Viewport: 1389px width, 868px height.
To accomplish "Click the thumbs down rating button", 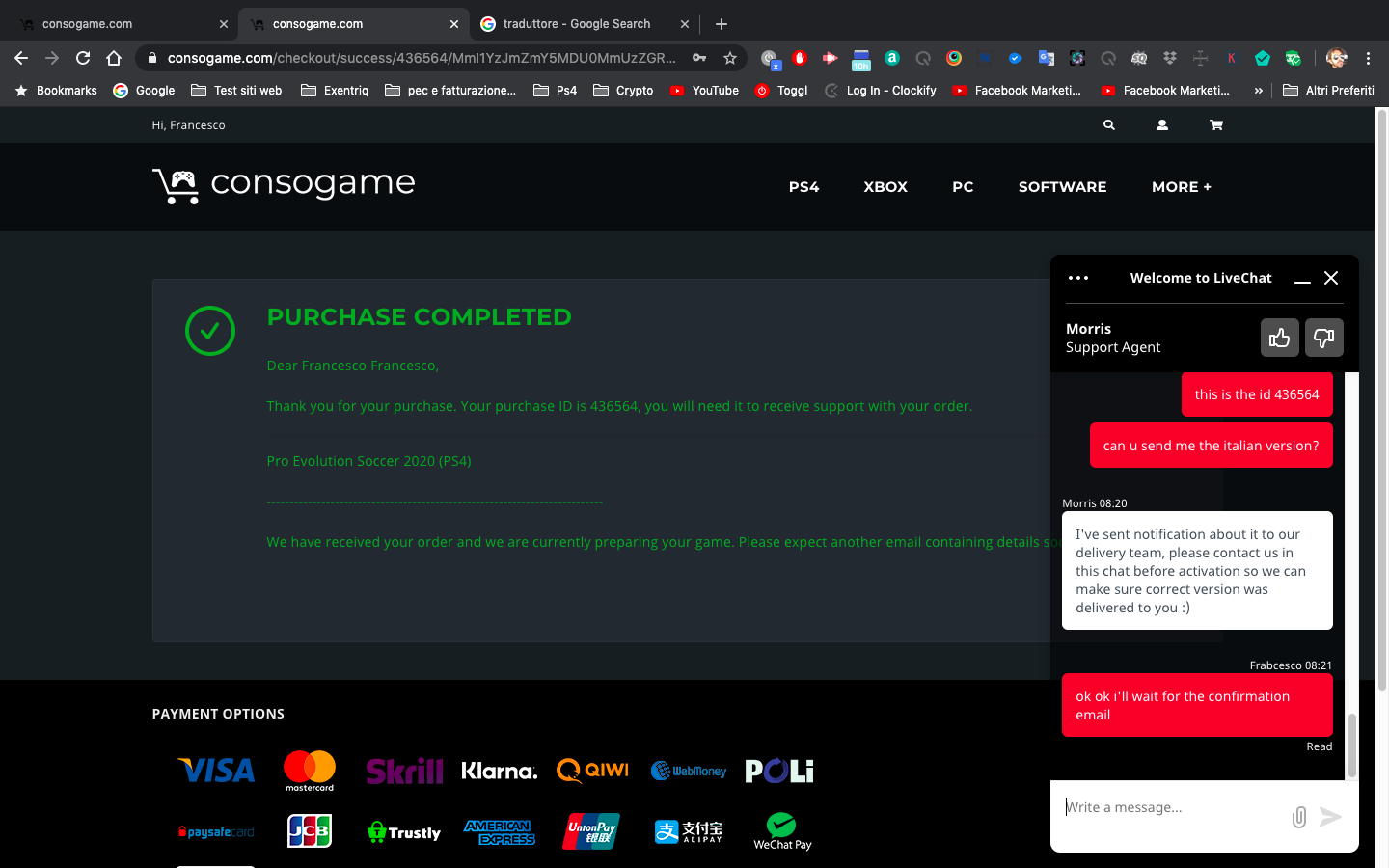I will click(x=1323, y=338).
